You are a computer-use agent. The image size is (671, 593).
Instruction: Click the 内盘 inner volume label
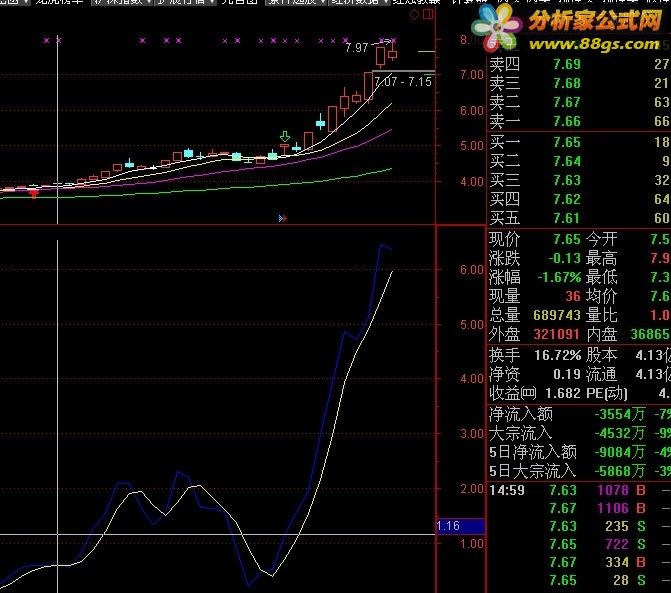pos(601,334)
